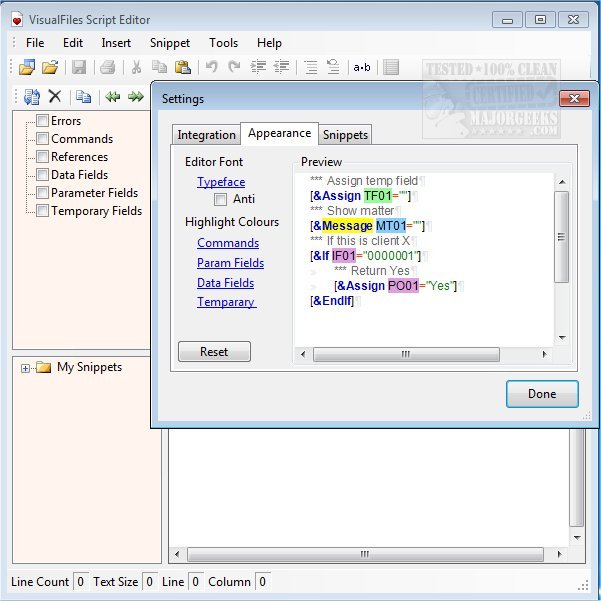Expand the My Snippets tree node
Image resolution: width=601 pixels, height=601 pixels.
(25, 368)
